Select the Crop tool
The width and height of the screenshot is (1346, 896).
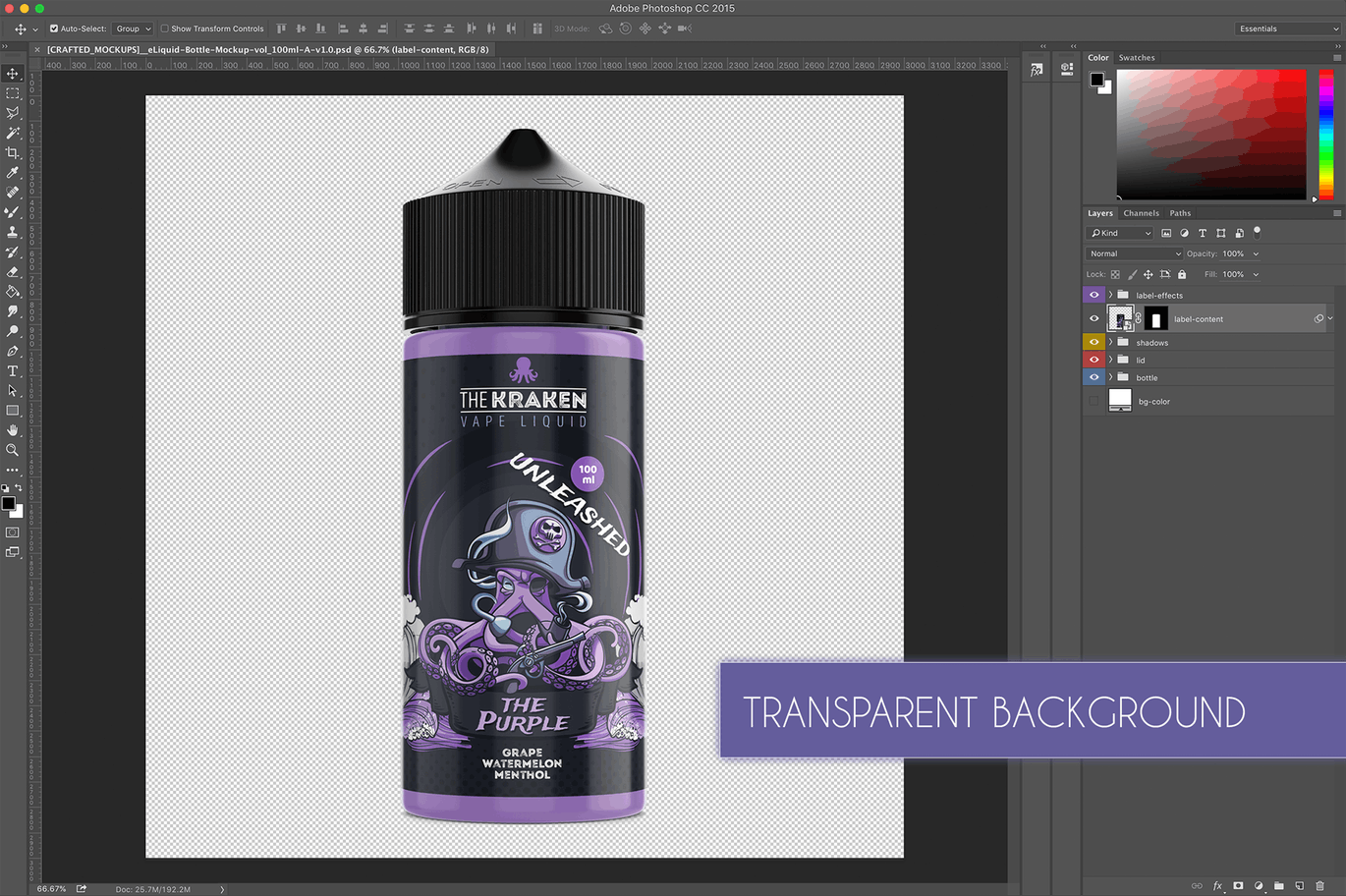pos(13,152)
